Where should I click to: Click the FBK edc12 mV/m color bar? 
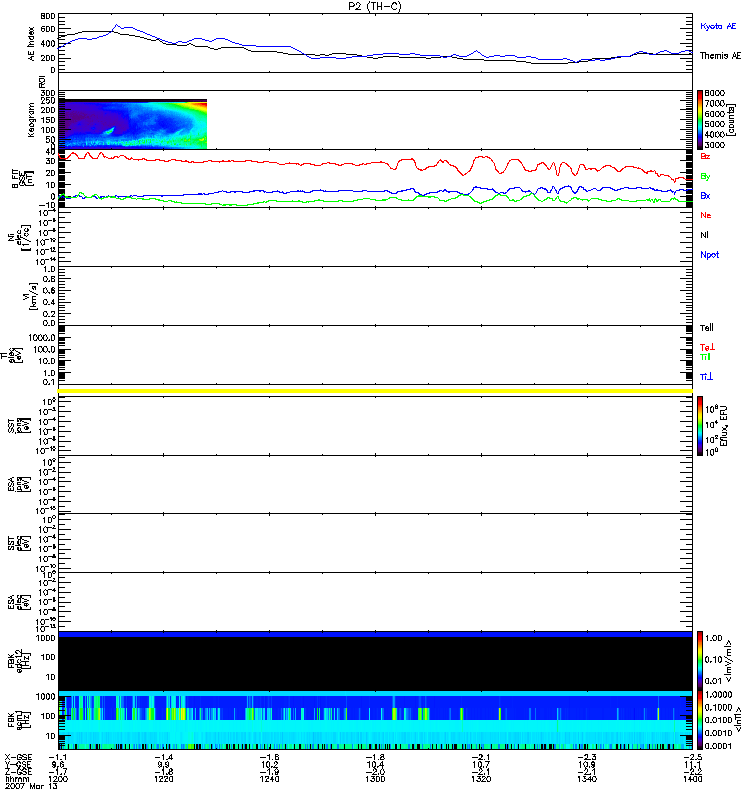[x=700, y=660]
